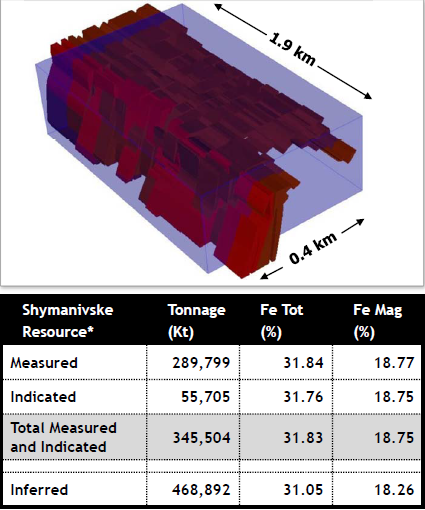The image size is (425, 510).
Task: Select the Inferred row label
Action: (39, 490)
